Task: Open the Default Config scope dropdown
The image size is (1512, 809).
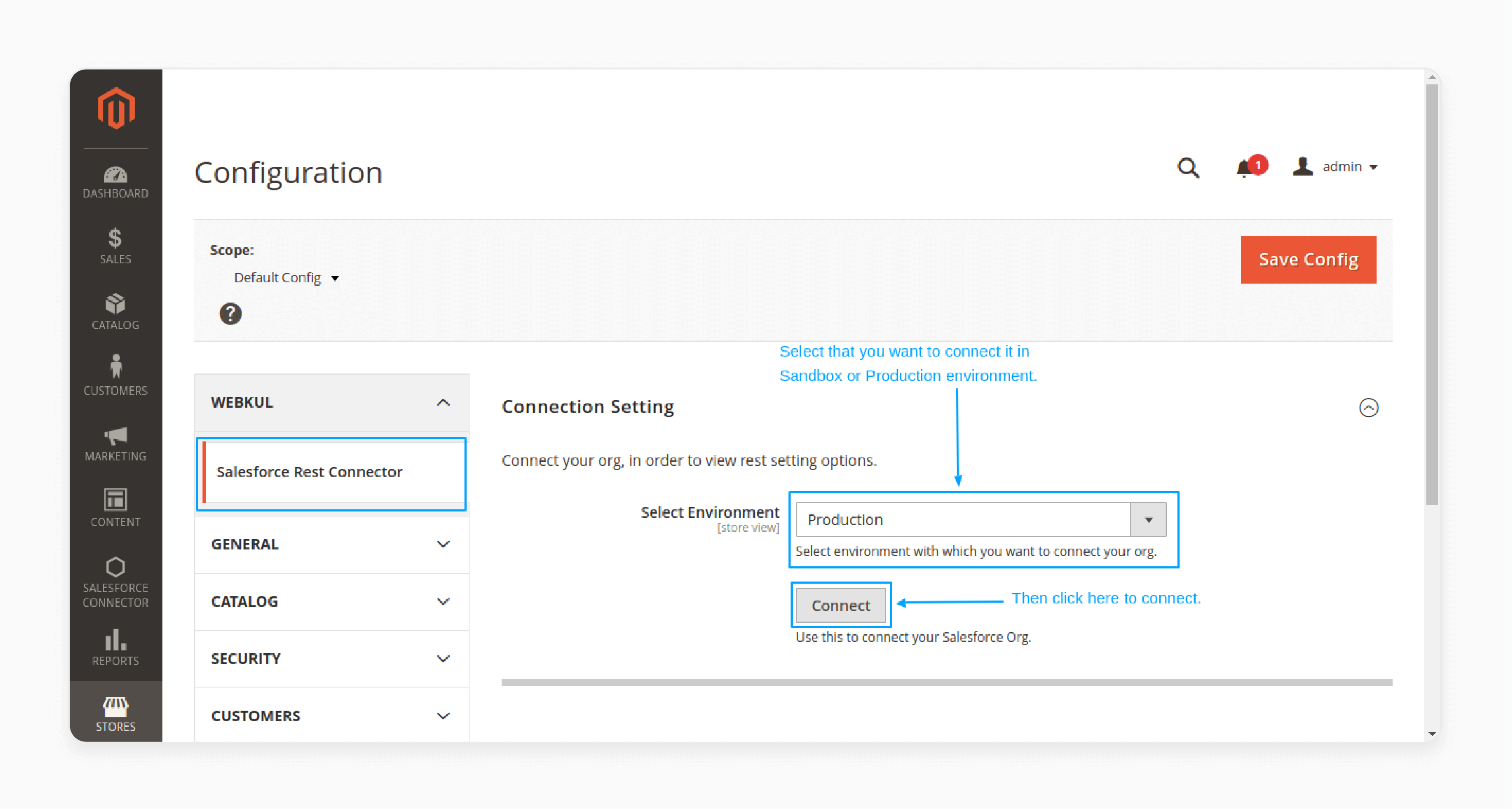Action: pos(286,278)
